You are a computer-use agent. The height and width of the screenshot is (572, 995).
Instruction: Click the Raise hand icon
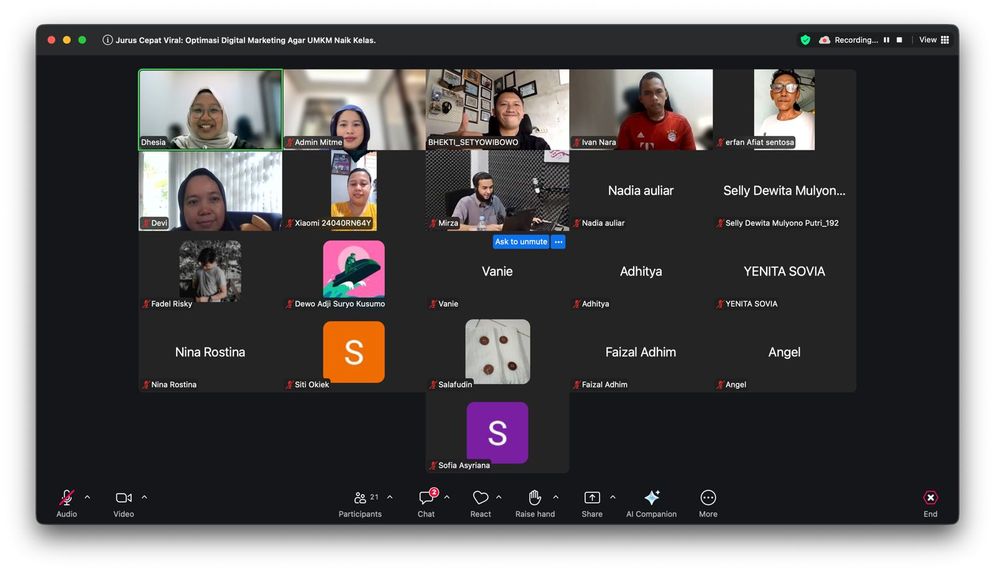[x=535, y=498]
